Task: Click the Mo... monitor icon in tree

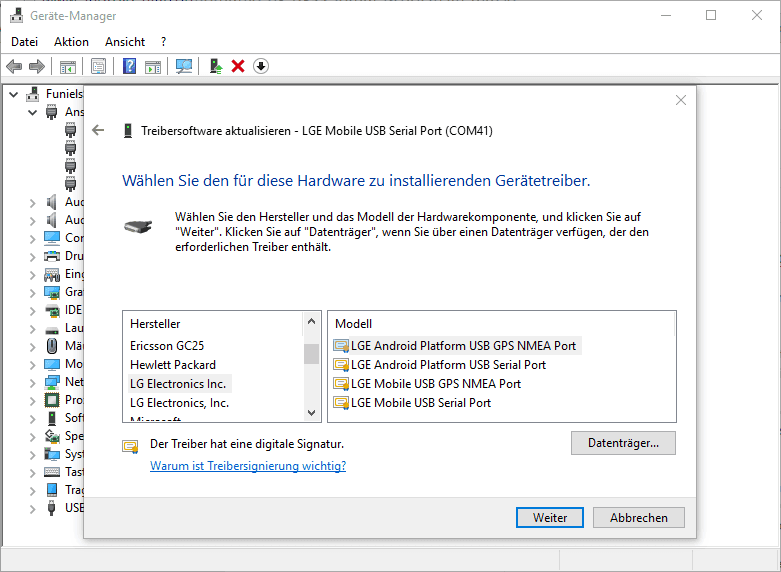Action: (52, 364)
